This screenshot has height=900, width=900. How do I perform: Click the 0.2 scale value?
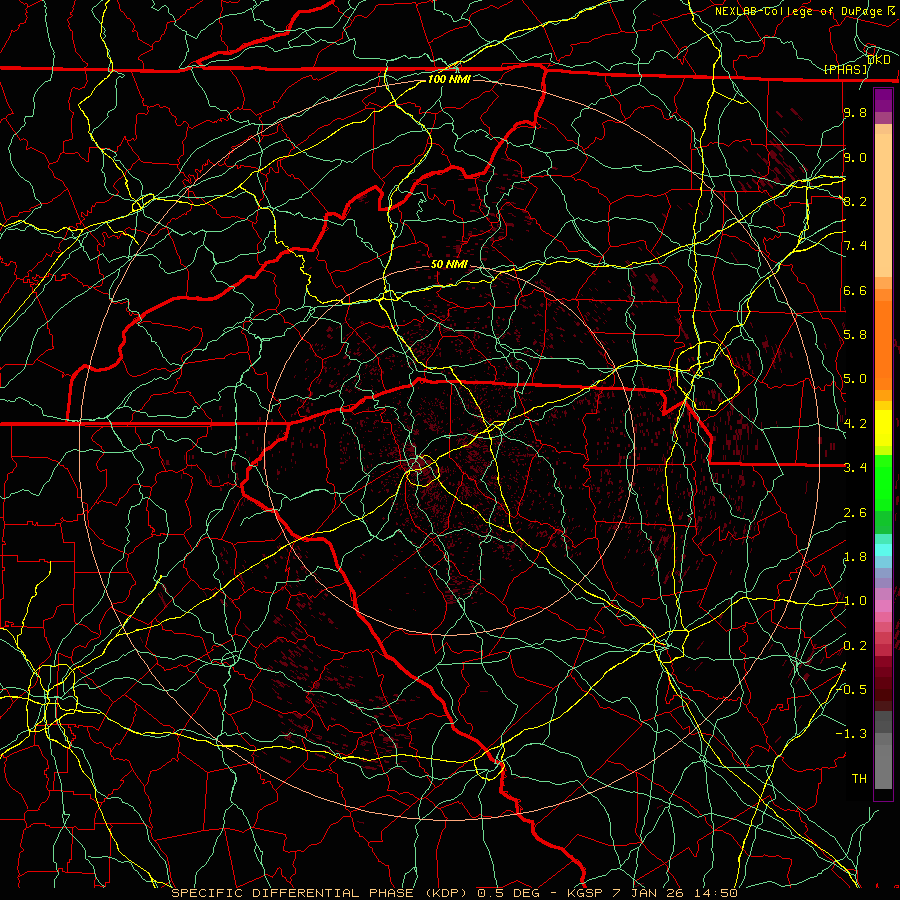click(x=855, y=645)
